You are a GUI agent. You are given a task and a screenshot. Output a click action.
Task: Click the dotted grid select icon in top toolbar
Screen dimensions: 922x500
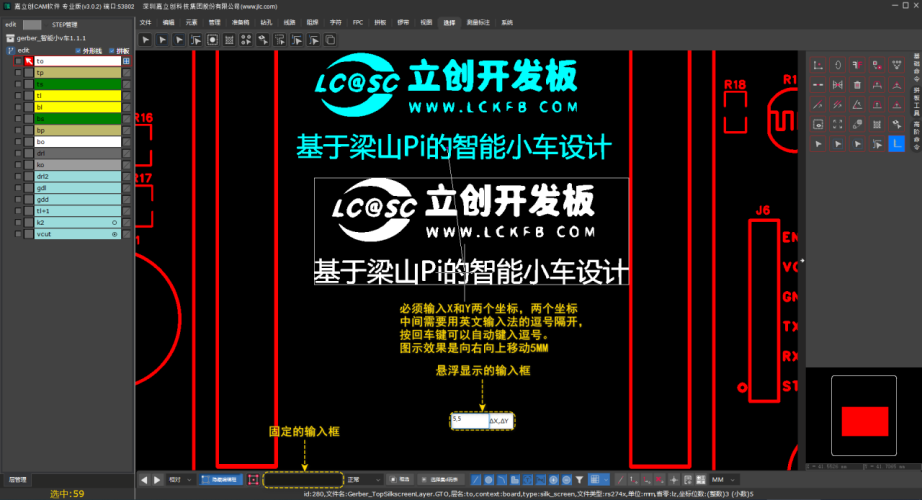(x=229, y=40)
